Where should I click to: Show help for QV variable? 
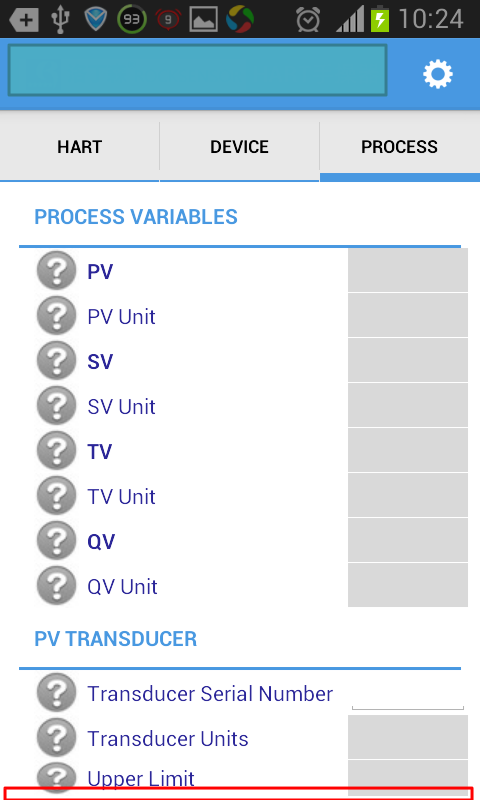pos(57,541)
